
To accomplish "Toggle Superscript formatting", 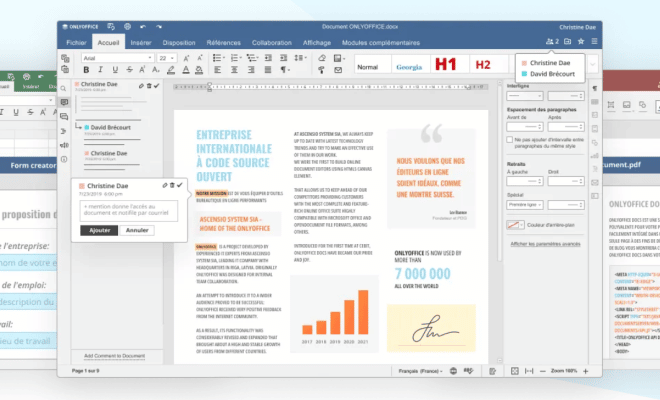I will click(142, 69).
